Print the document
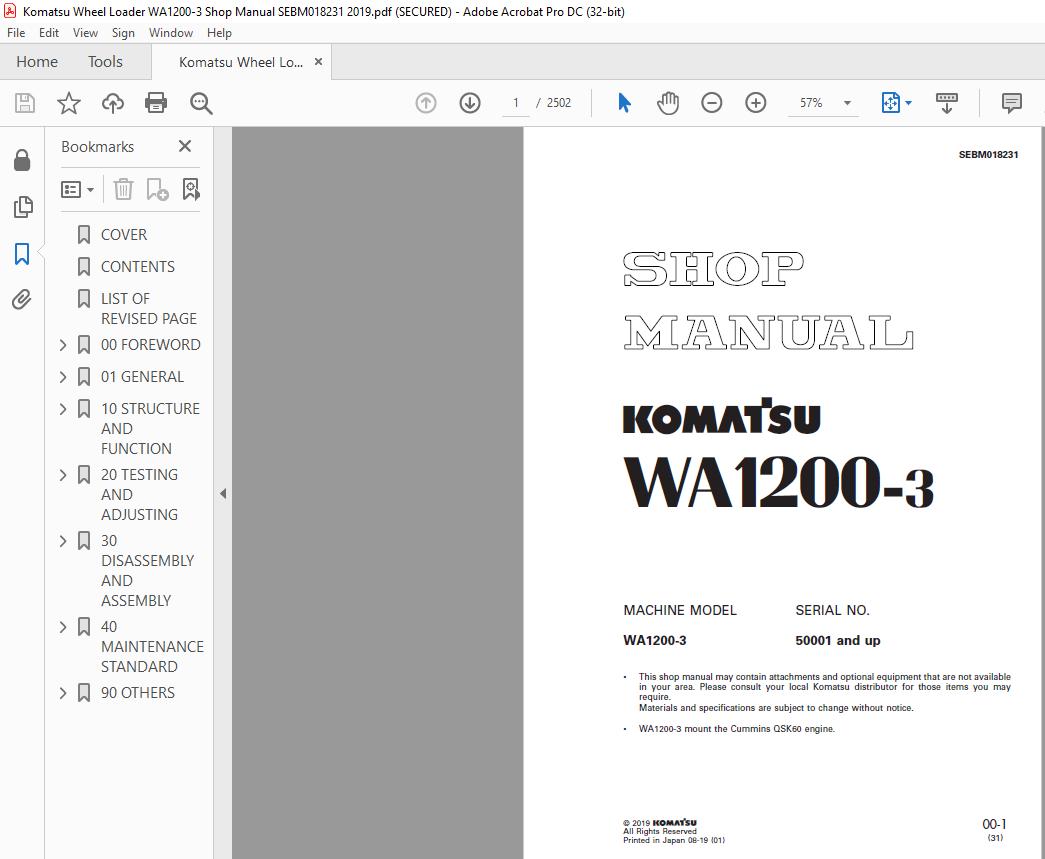 156,103
